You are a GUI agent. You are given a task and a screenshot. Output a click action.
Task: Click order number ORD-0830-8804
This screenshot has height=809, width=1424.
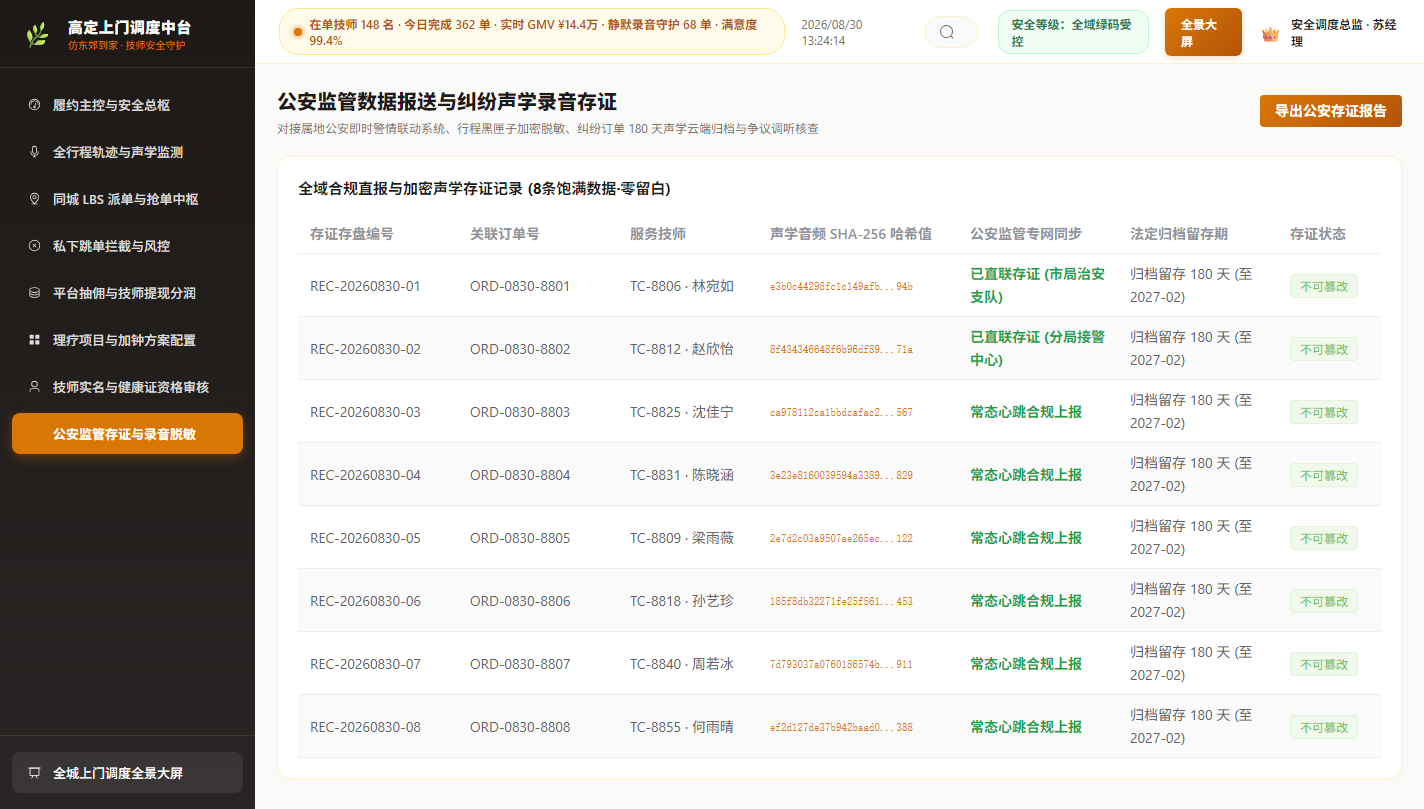click(520, 475)
